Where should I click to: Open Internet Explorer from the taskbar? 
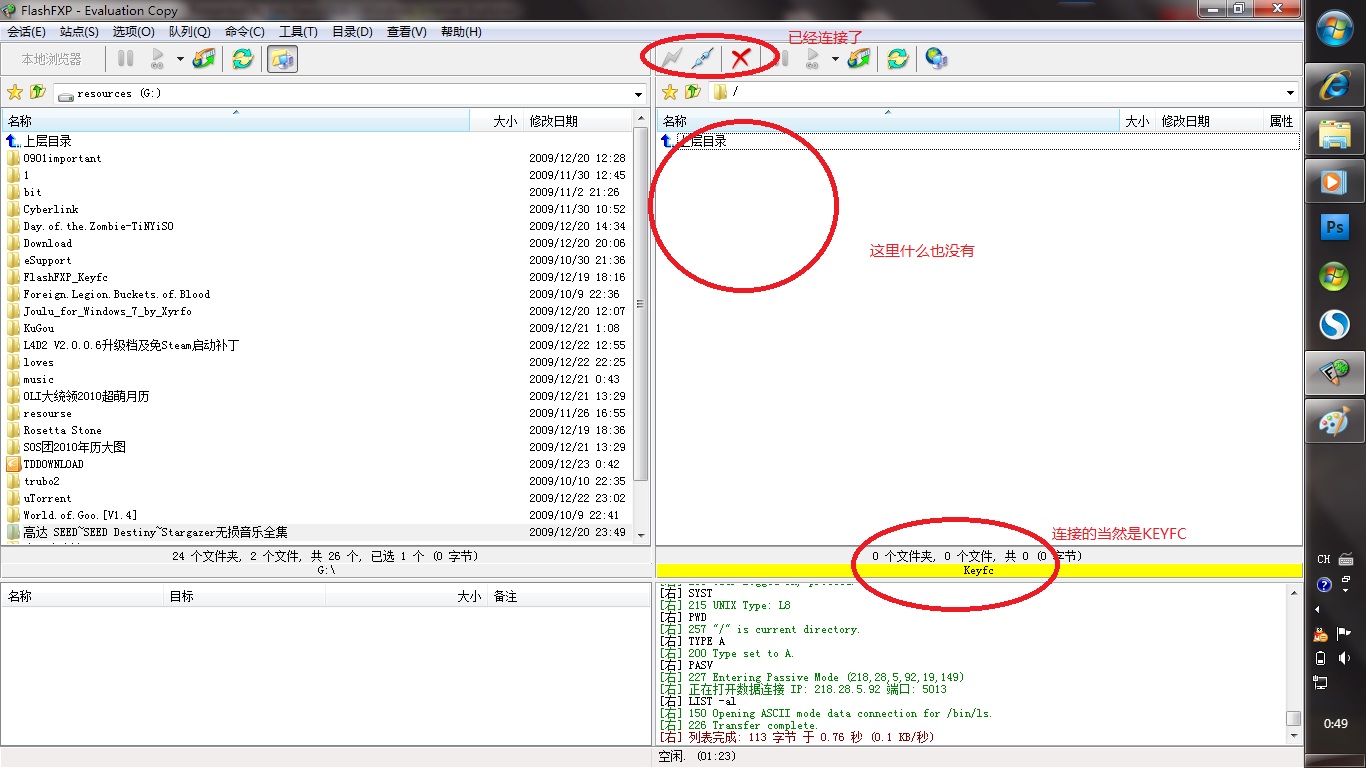1335,87
